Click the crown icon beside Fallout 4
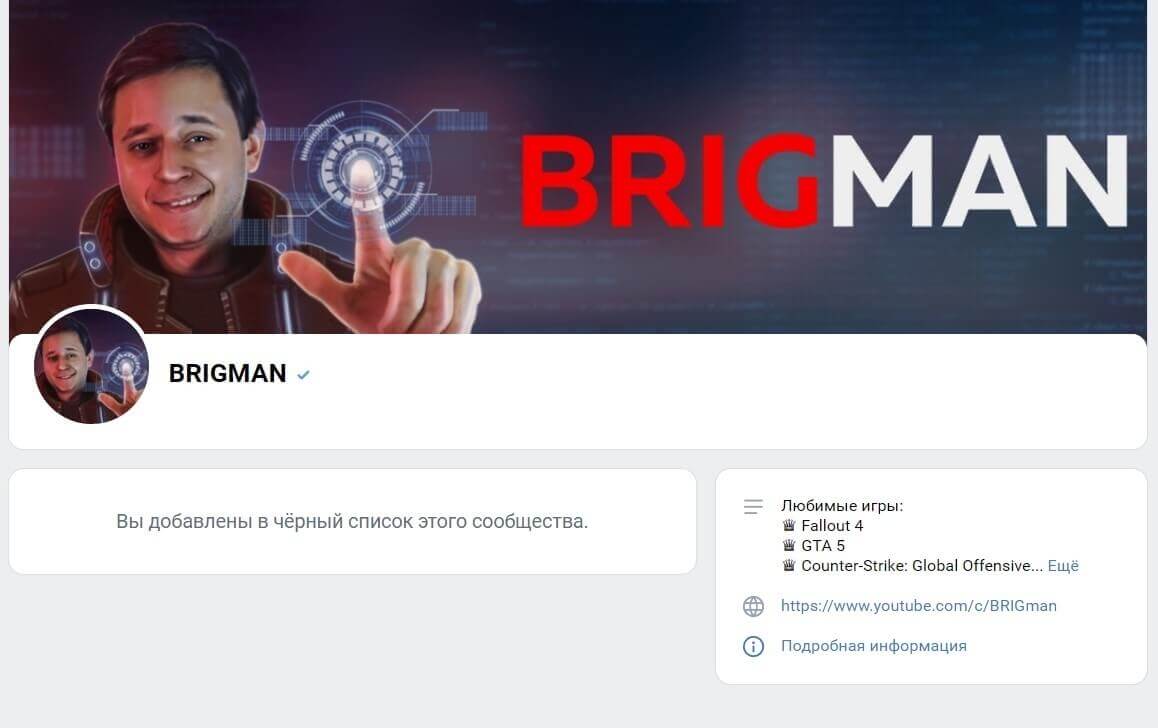 point(789,525)
